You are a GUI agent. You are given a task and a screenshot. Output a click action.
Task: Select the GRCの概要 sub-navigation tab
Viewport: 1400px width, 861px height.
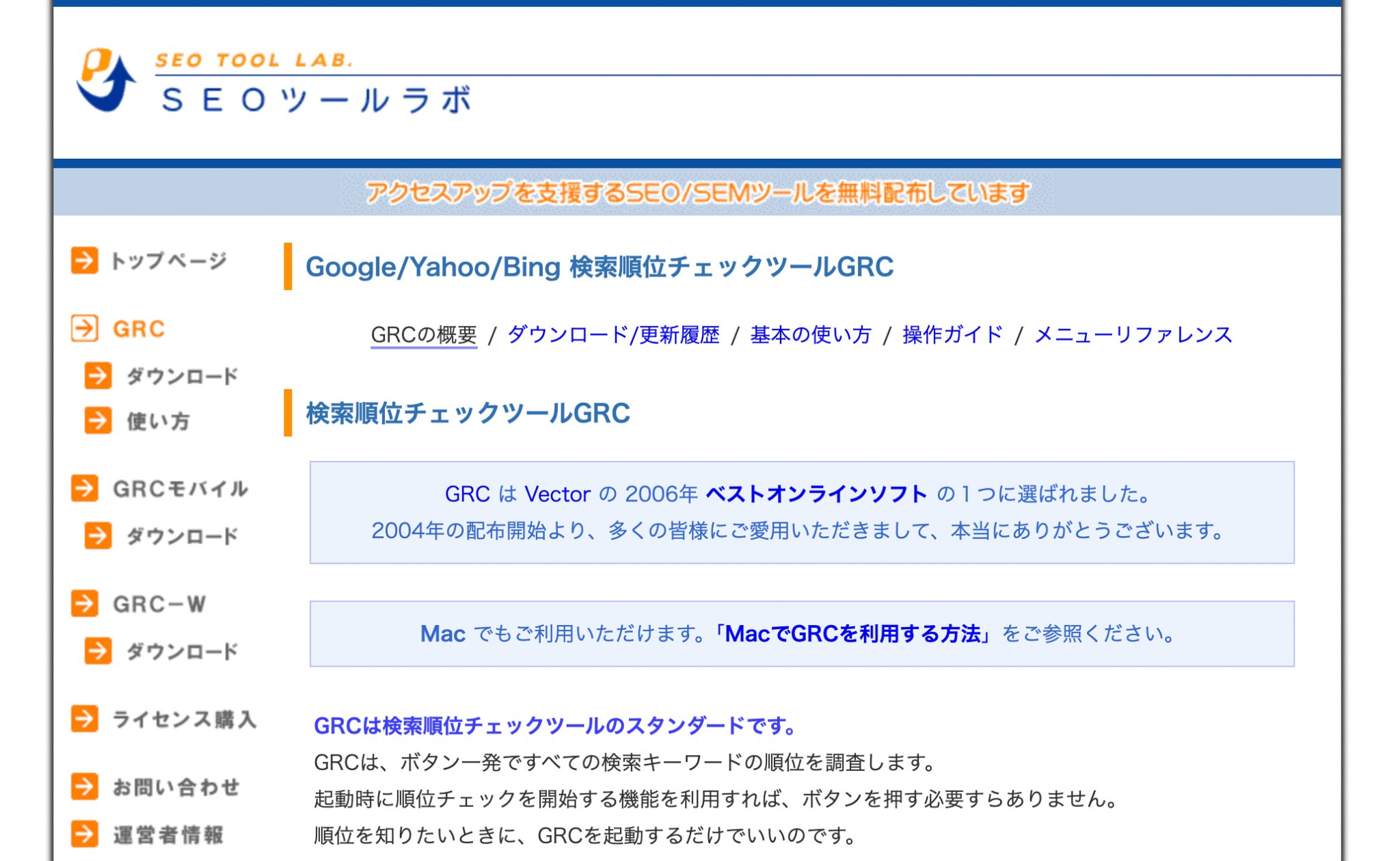click(x=424, y=334)
